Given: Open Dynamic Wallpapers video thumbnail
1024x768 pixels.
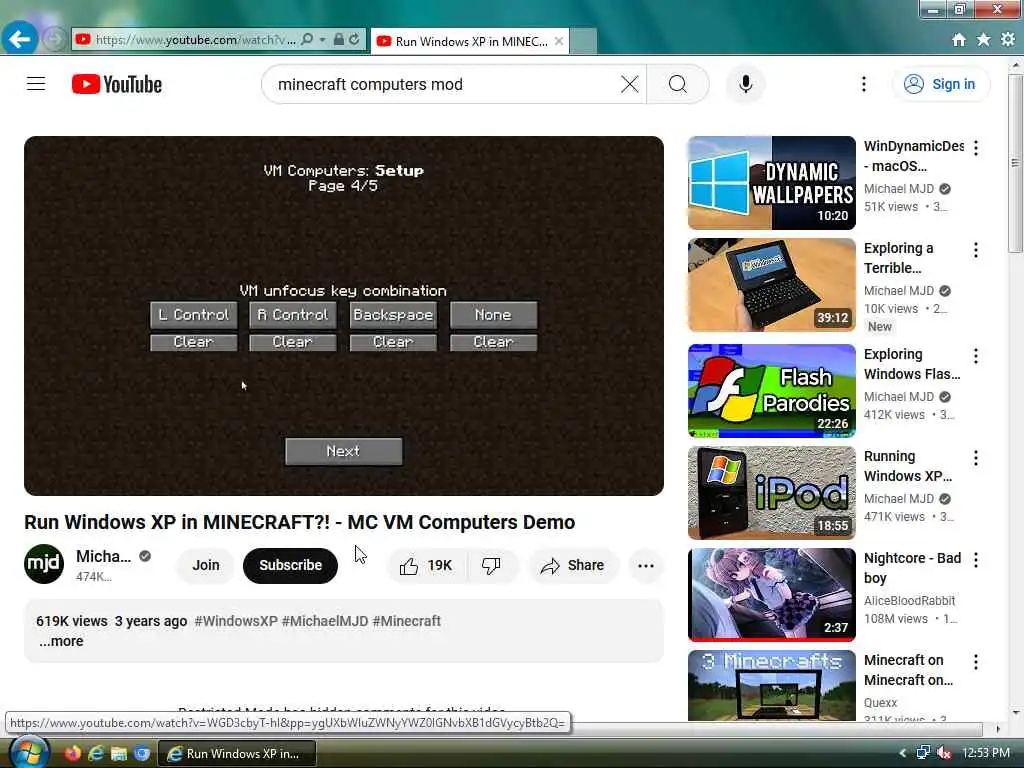Looking at the screenshot, I should (771, 183).
